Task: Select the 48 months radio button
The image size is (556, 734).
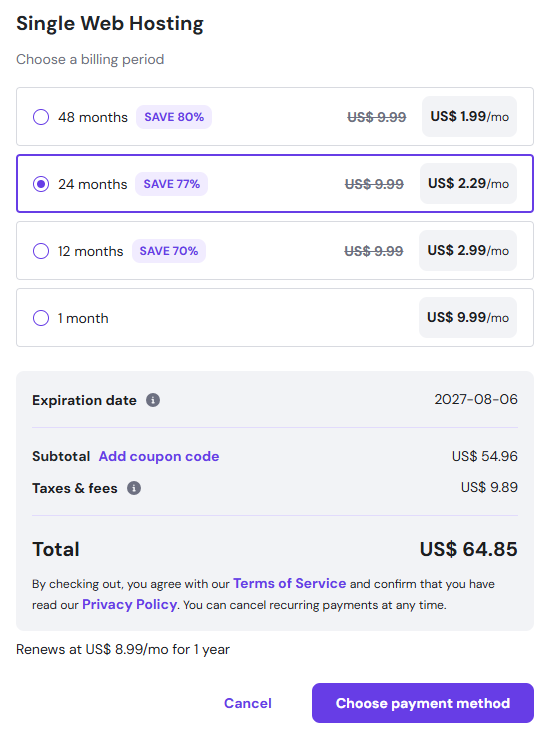Action: (41, 117)
